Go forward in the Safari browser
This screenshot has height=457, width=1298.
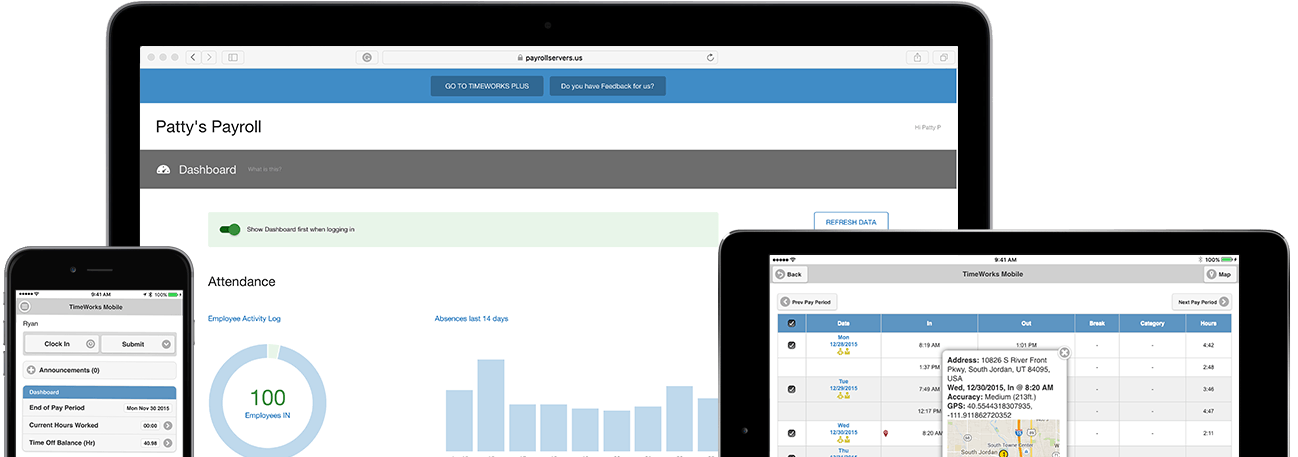point(208,58)
